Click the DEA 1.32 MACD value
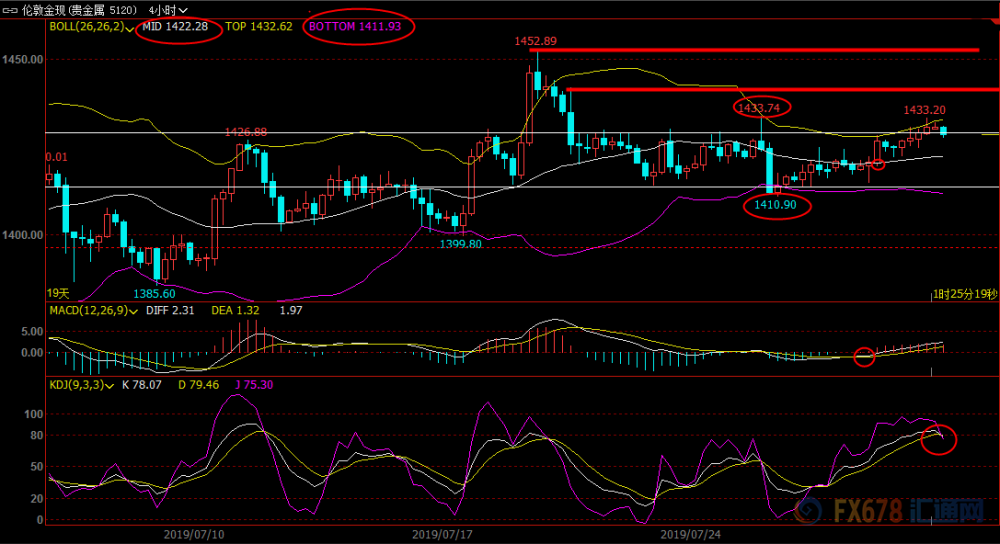The width and height of the screenshot is (1000, 544). [x=235, y=311]
